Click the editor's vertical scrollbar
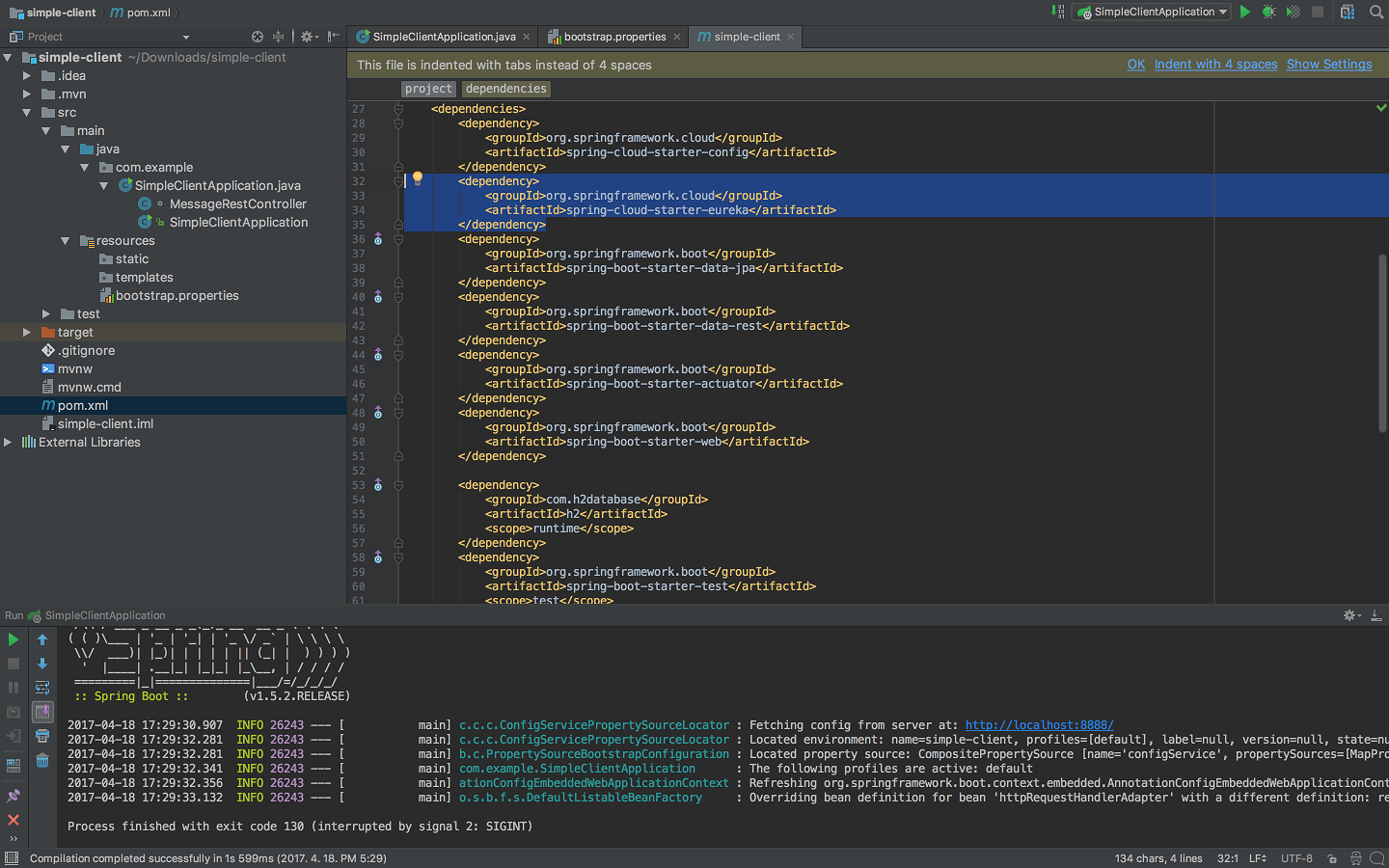 click(1382, 342)
